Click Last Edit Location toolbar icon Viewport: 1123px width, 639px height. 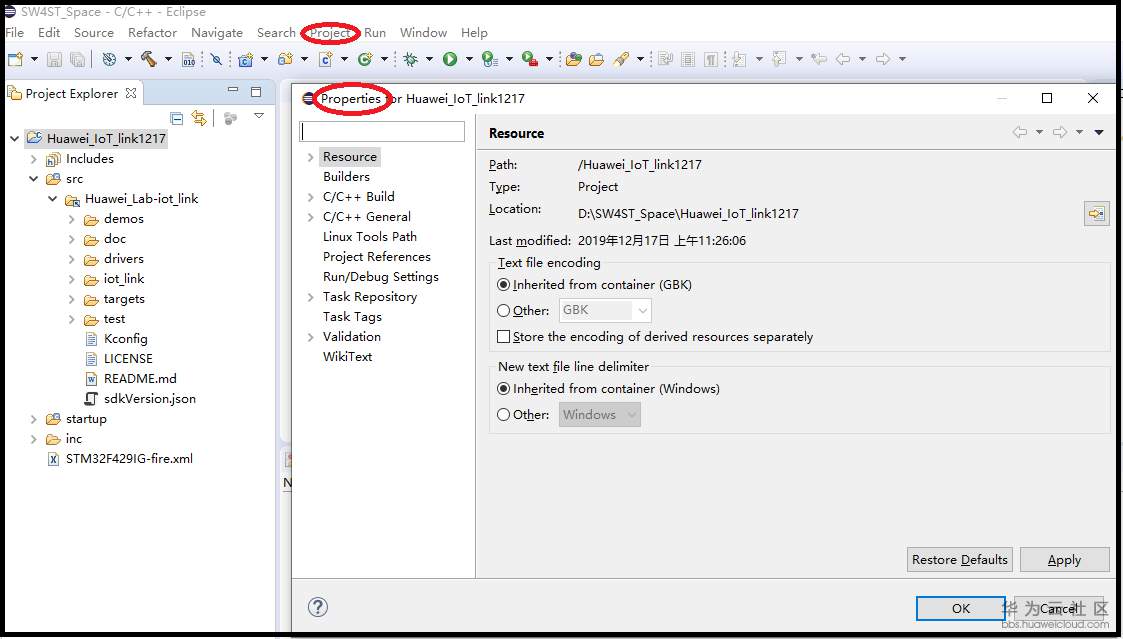(x=819, y=59)
